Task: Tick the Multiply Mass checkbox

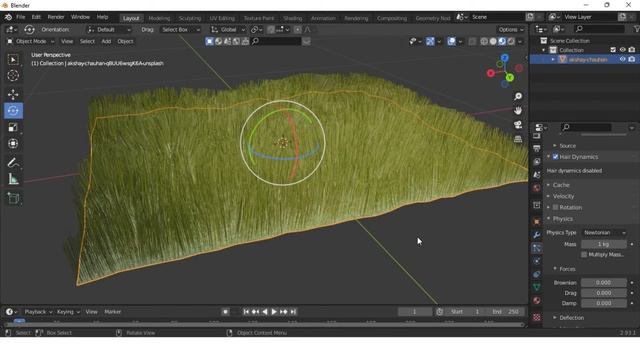Action: [x=584, y=254]
